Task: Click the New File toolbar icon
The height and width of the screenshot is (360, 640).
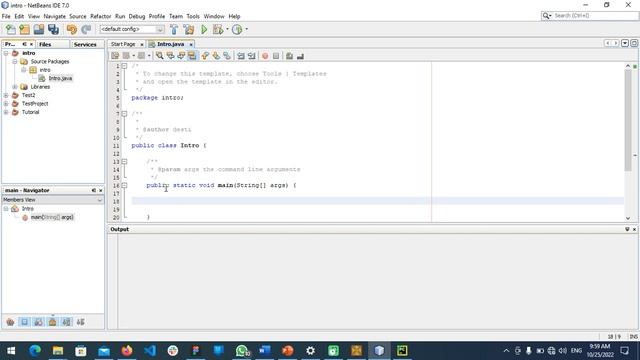Action: (x=11, y=29)
